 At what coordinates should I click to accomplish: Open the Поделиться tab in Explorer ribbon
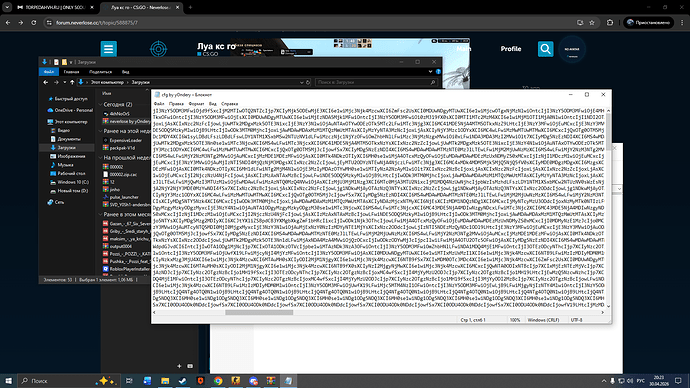pos(100,72)
